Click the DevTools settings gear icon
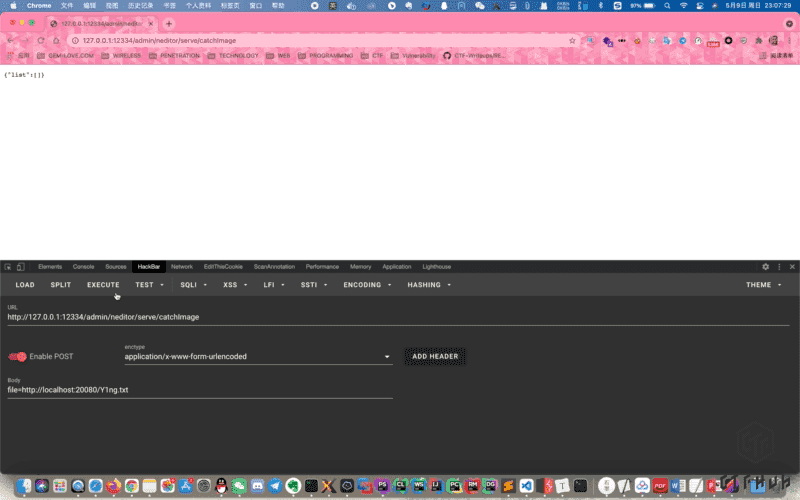Image resolution: width=800 pixels, height=500 pixels. (x=766, y=267)
